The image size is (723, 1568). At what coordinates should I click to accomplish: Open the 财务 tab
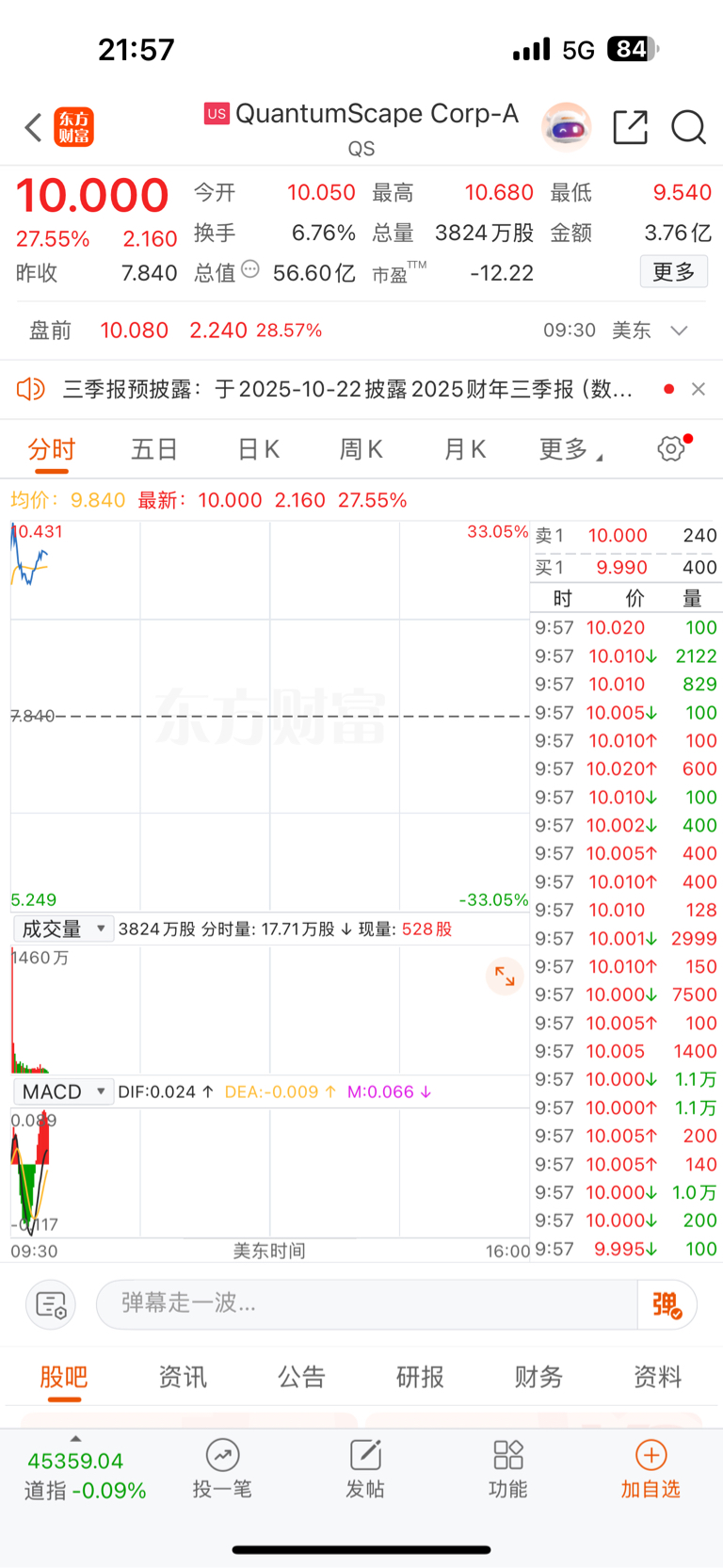[x=538, y=1377]
